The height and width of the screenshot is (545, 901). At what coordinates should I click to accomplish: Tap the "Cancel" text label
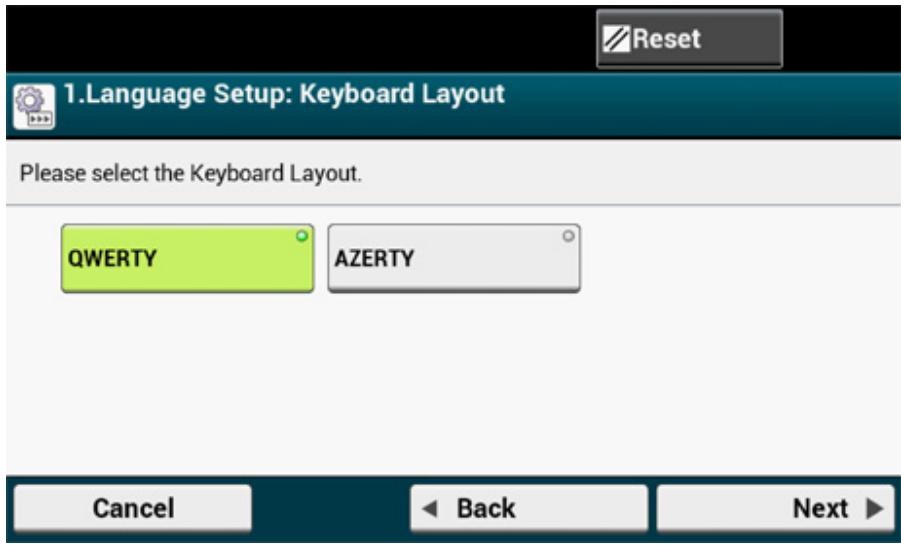[x=133, y=509]
